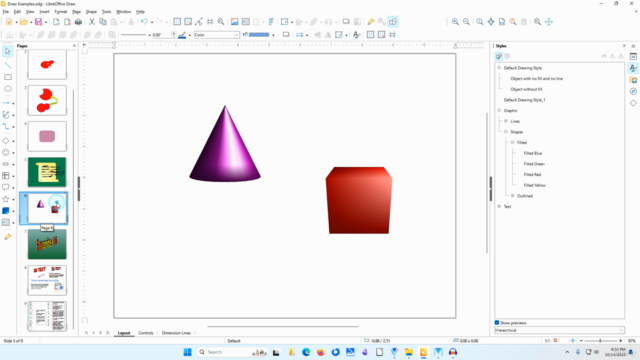Click the Open document folder icon
Viewport: 640px width, 360px height.
click(x=24, y=22)
